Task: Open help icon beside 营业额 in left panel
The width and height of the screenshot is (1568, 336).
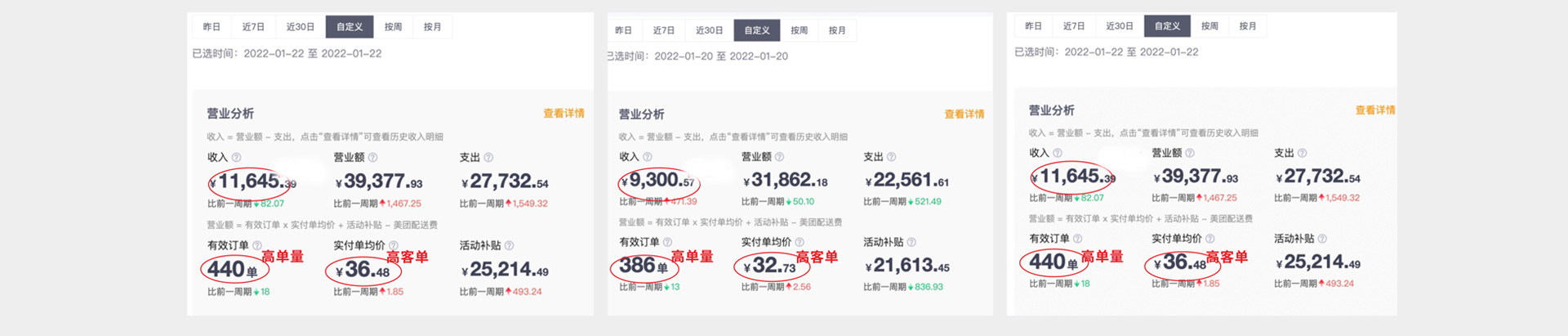Action: [372, 157]
